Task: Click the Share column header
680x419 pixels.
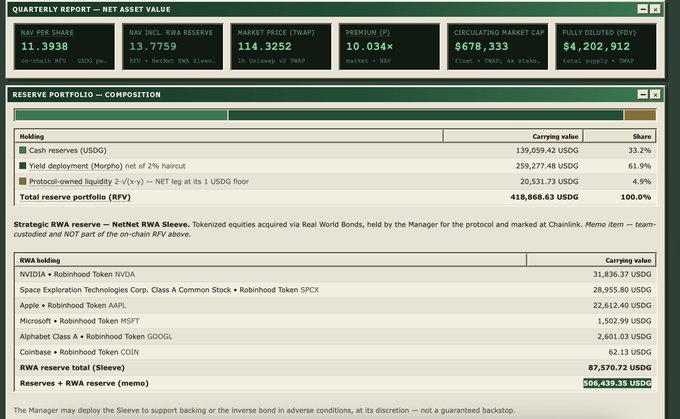Action: click(x=619, y=136)
